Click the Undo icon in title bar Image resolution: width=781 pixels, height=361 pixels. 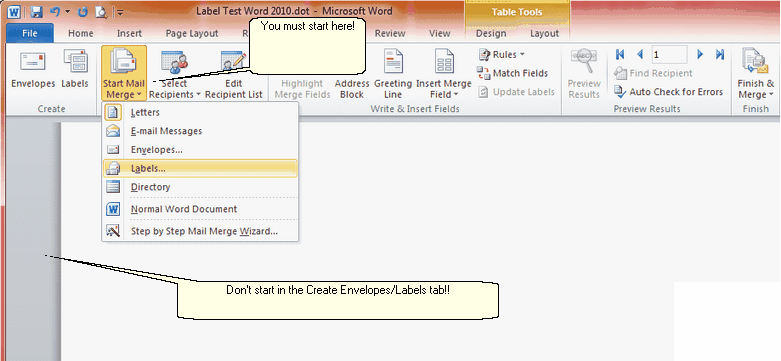[55, 11]
